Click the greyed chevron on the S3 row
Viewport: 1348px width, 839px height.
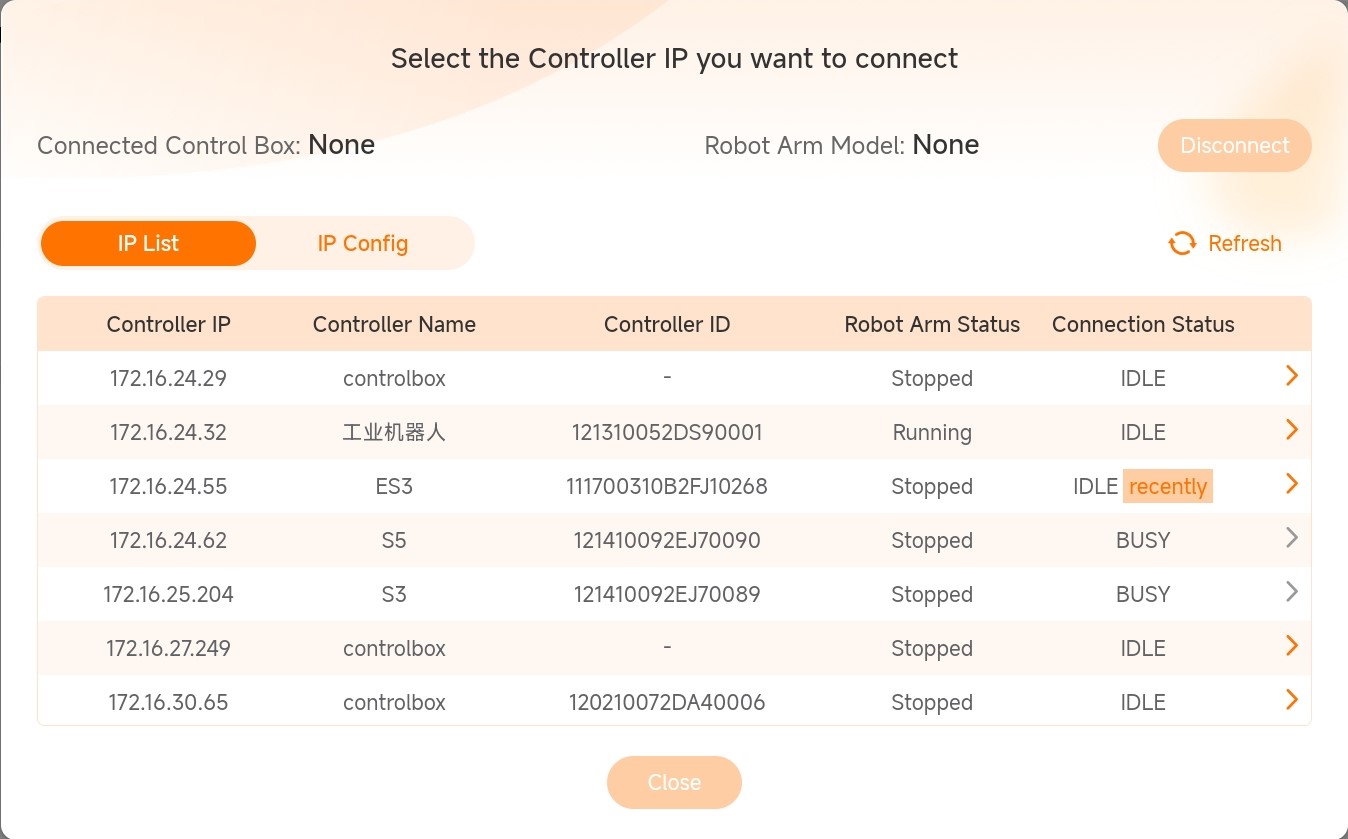click(1291, 591)
